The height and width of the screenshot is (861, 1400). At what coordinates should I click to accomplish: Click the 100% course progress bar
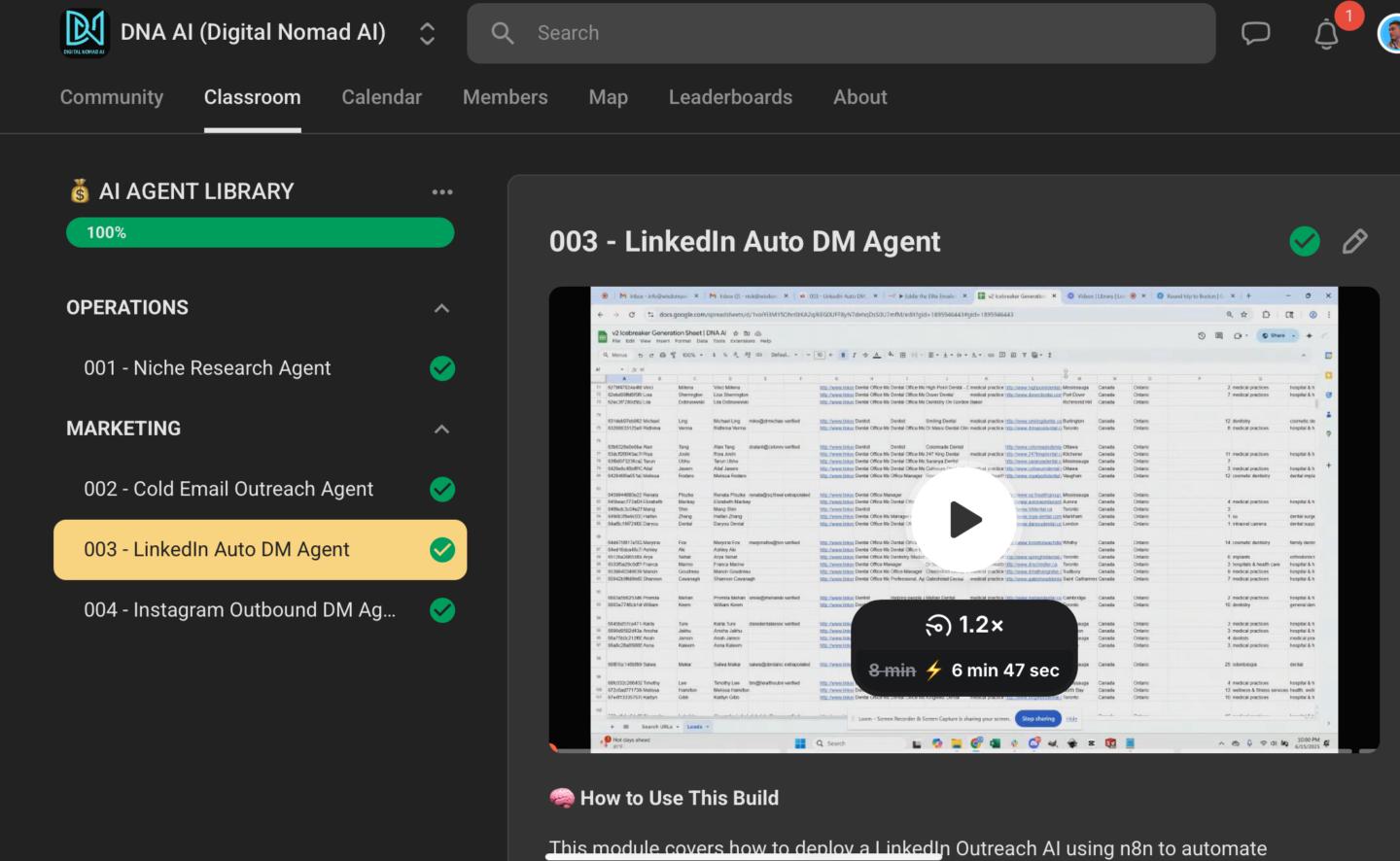click(x=260, y=232)
